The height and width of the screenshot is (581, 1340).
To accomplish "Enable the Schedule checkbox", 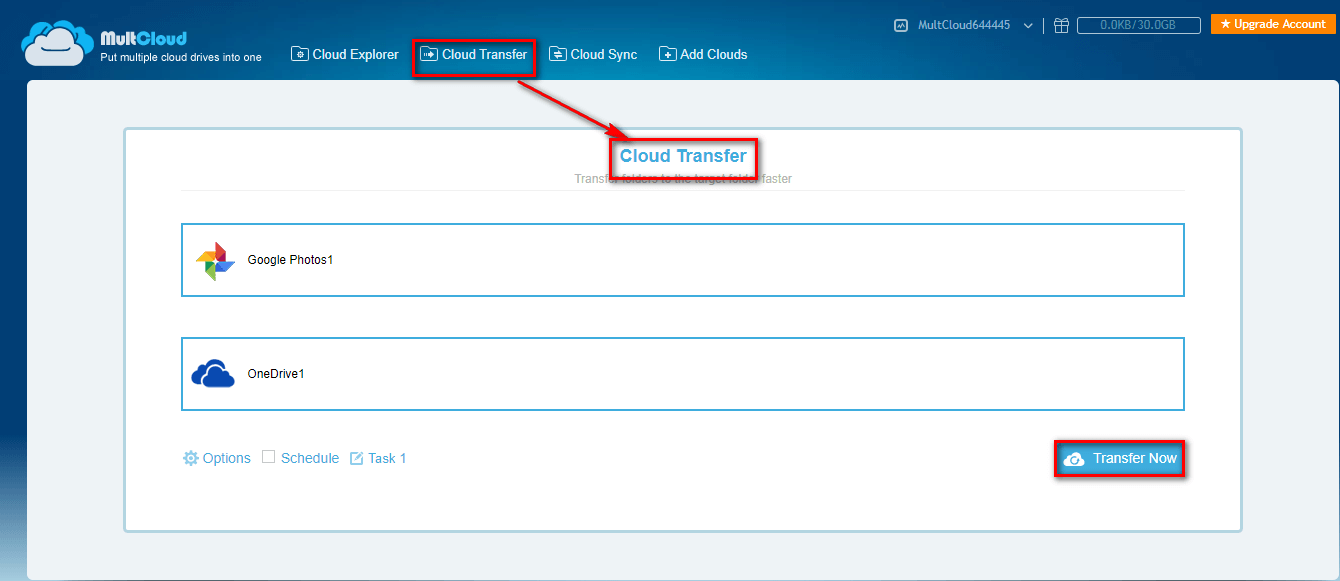I will click(268, 457).
